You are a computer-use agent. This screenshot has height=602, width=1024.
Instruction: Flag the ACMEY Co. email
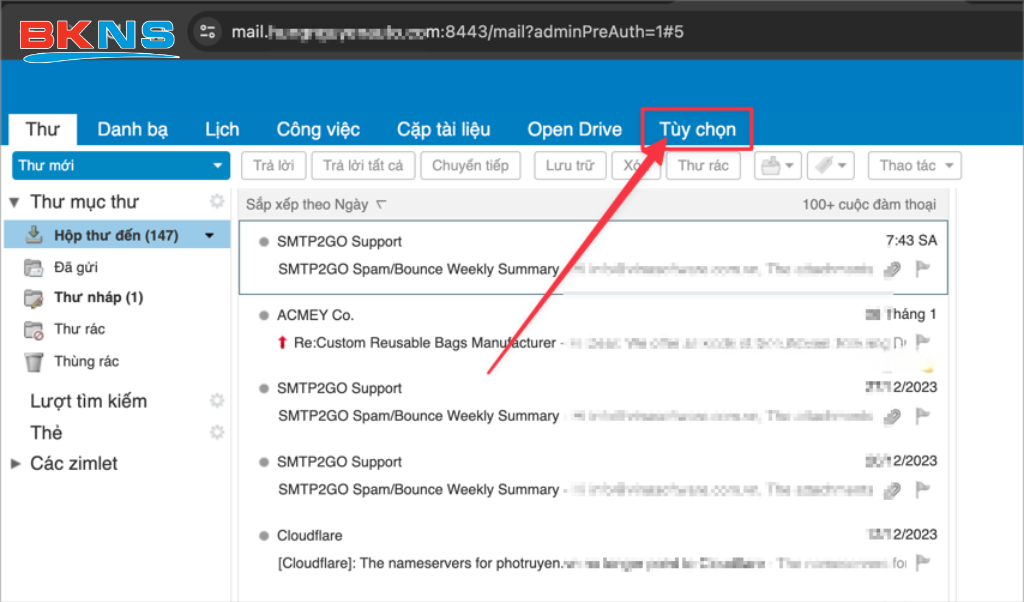pyautogui.click(x=923, y=342)
